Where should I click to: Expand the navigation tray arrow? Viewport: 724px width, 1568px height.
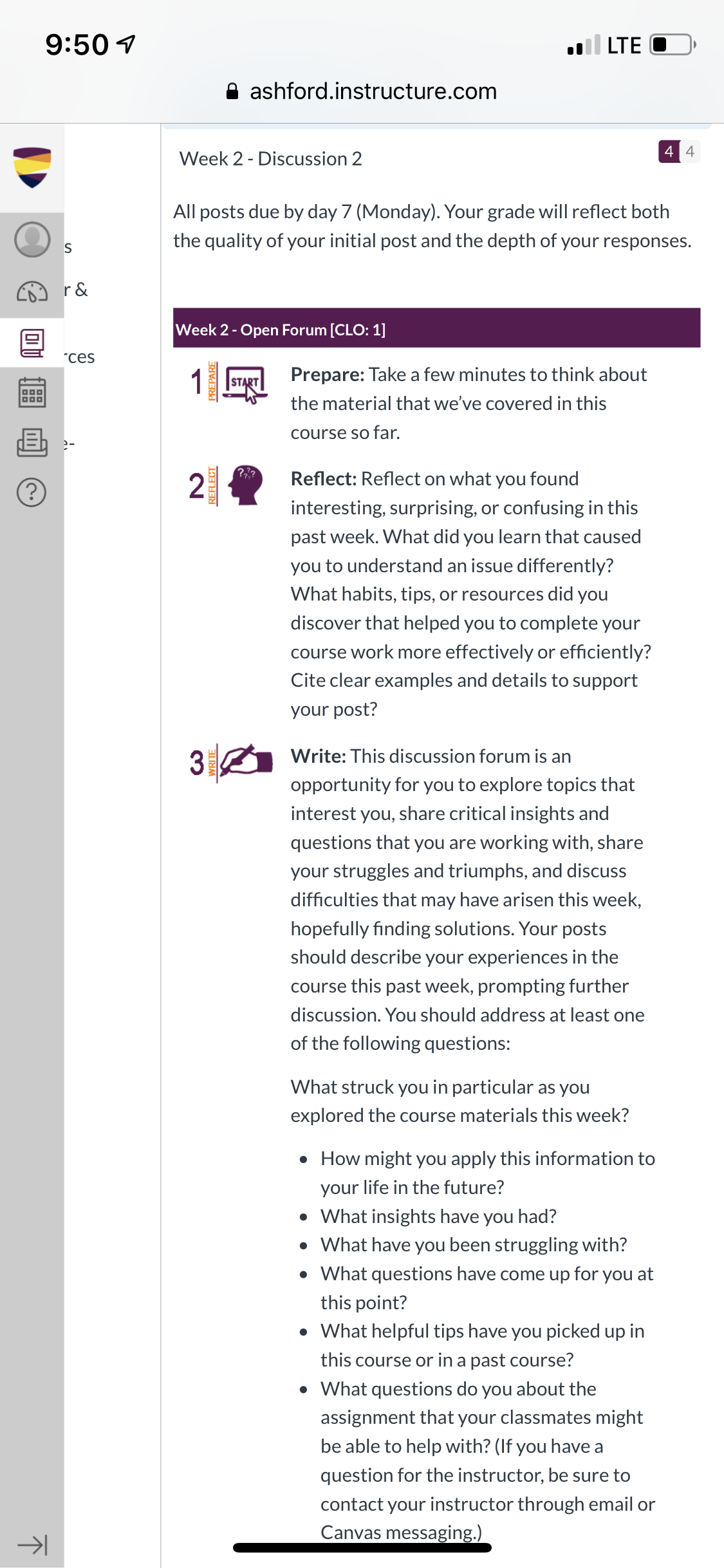[32, 1544]
